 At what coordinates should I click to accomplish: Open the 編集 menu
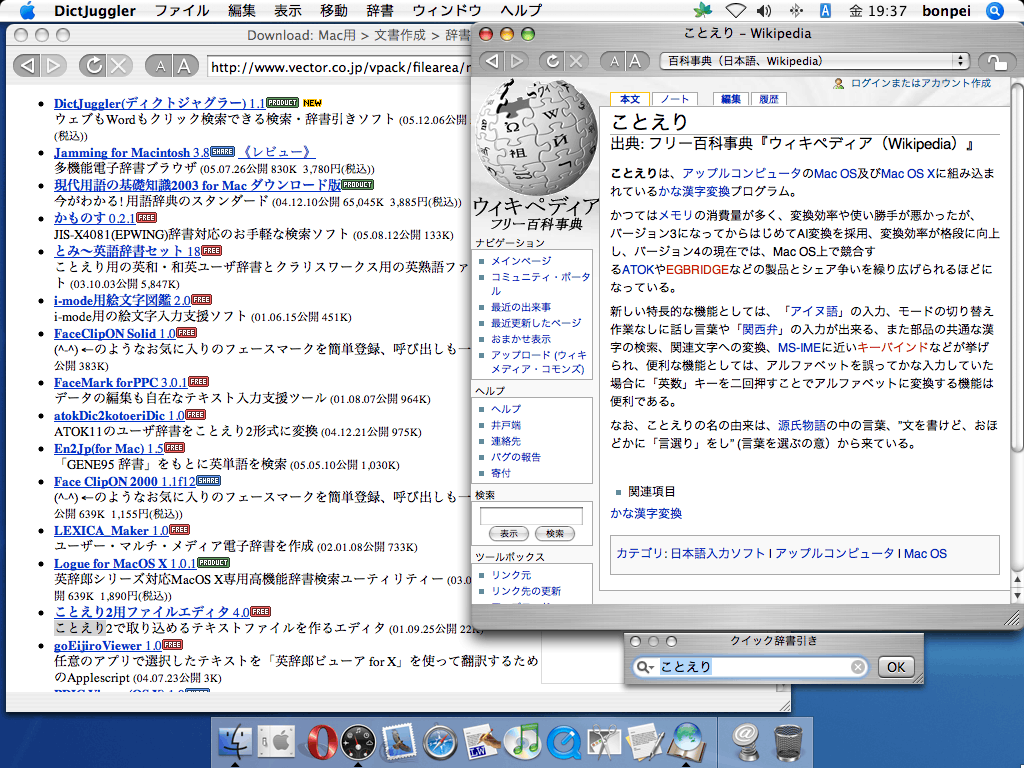[x=242, y=10]
